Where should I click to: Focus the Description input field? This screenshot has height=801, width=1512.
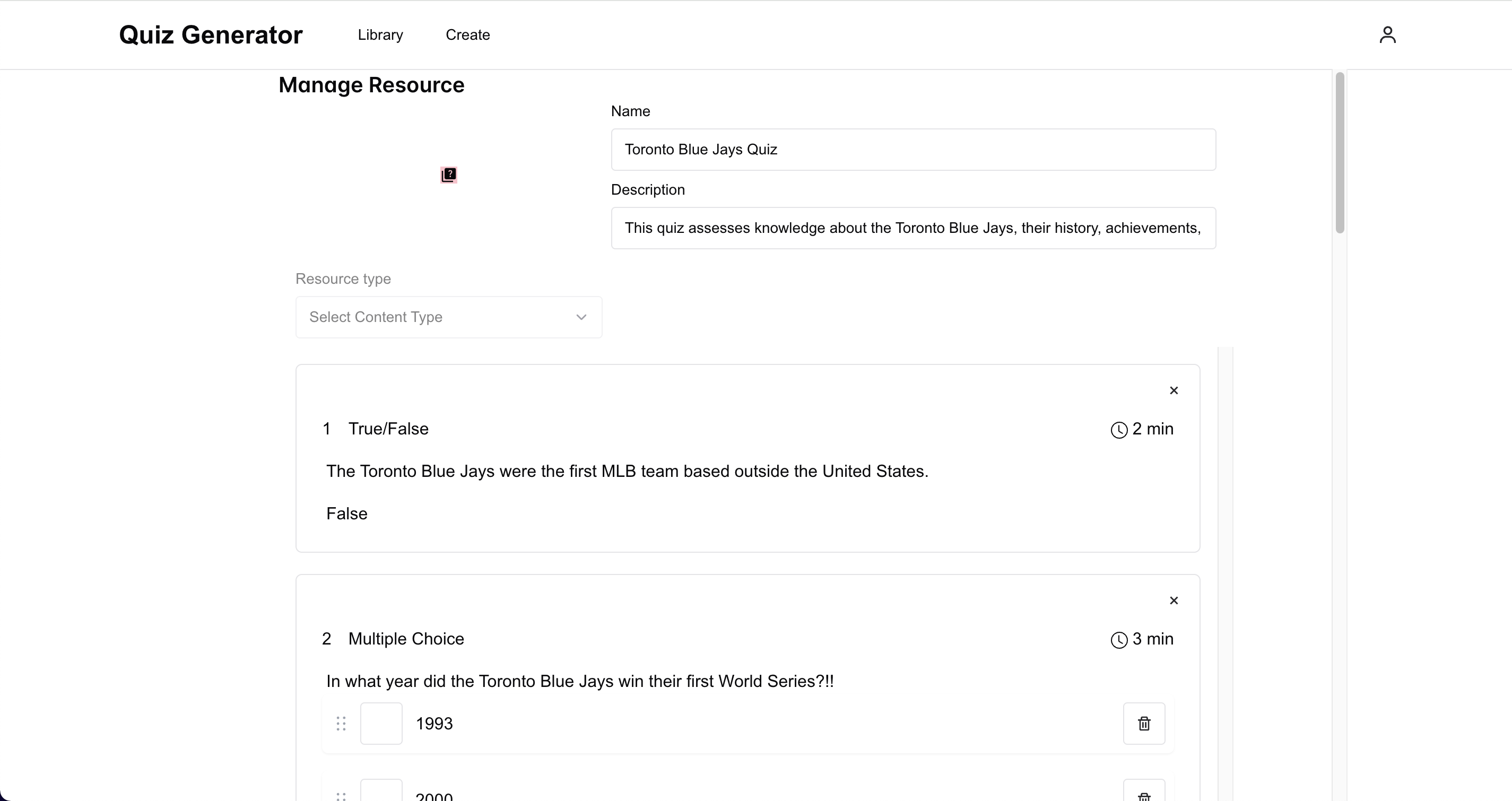(914, 228)
